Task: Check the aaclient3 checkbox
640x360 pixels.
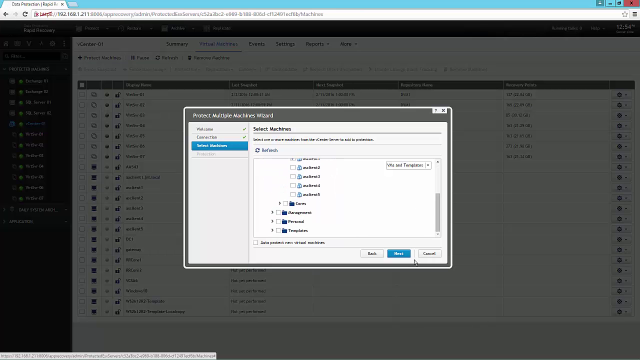Action: [x=293, y=177]
